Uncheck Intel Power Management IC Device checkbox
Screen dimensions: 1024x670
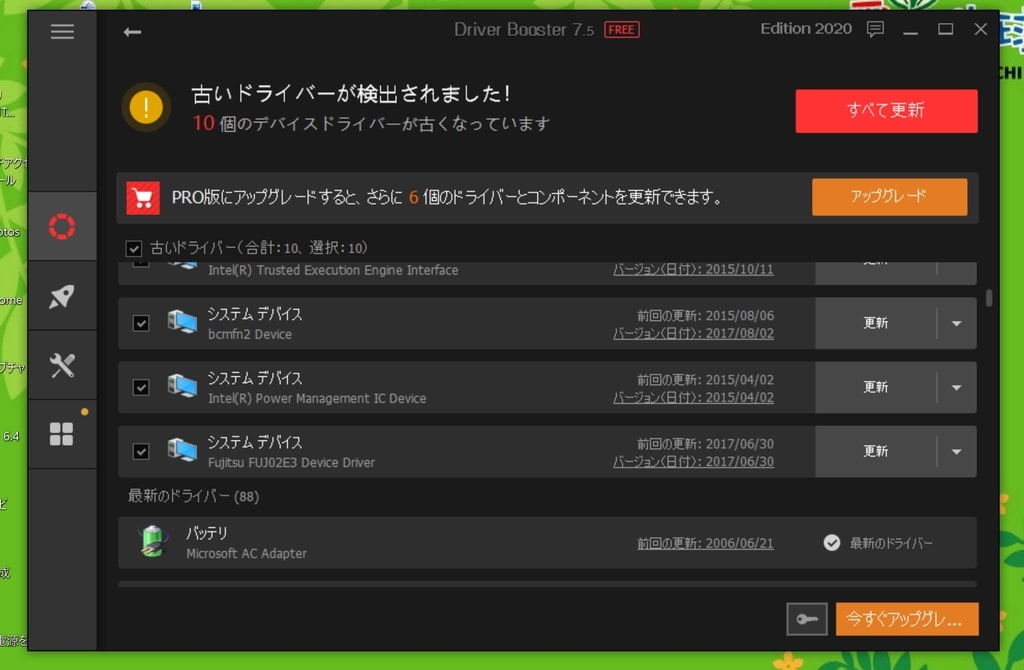click(x=141, y=387)
